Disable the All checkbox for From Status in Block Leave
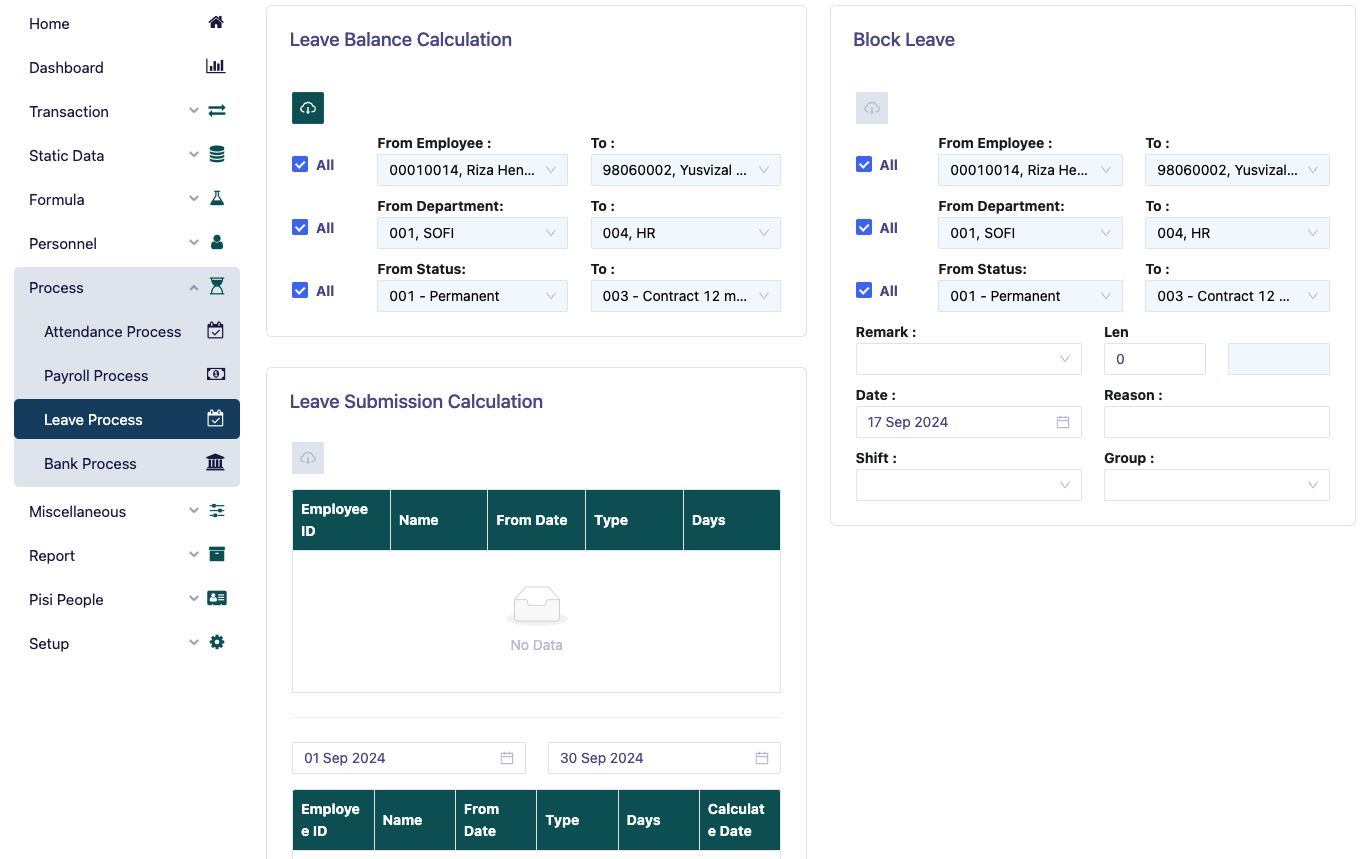Viewport: 1363px width, 859px height. click(x=864, y=290)
